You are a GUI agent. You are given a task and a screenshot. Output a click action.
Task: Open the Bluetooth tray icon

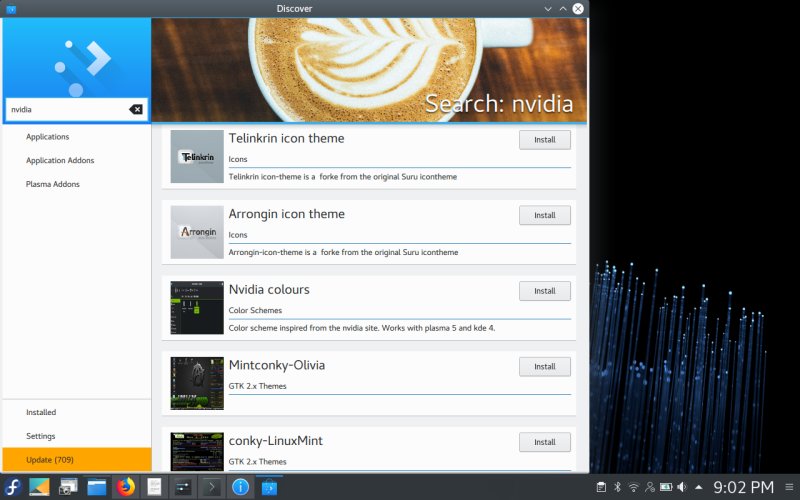tap(617, 487)
